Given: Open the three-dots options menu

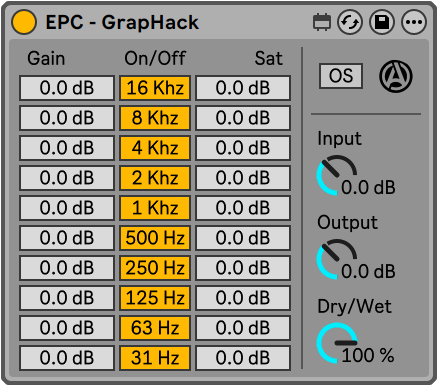Looking at the screenshot, I should pos(414,22).
